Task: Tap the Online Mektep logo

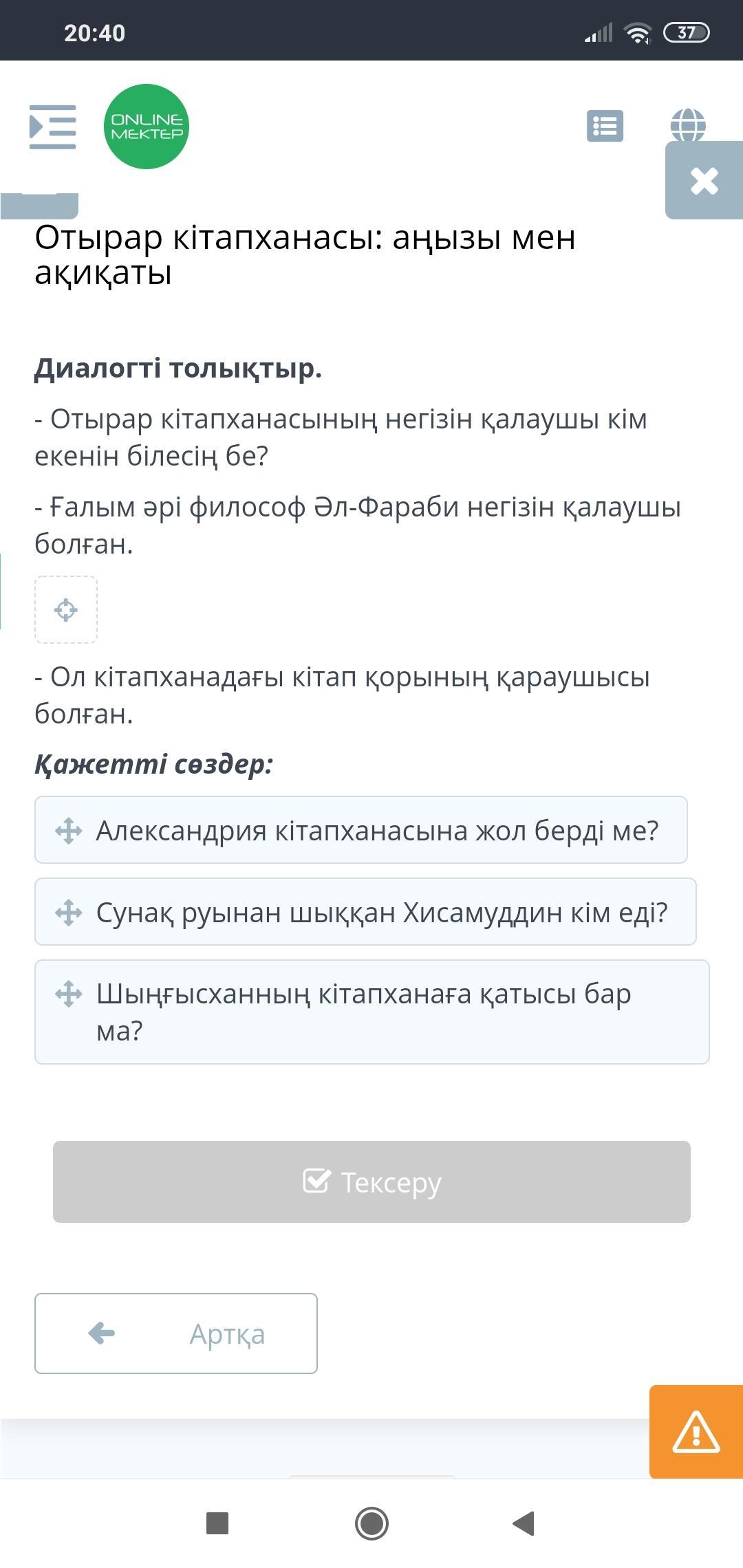Action: coord(146,127)
